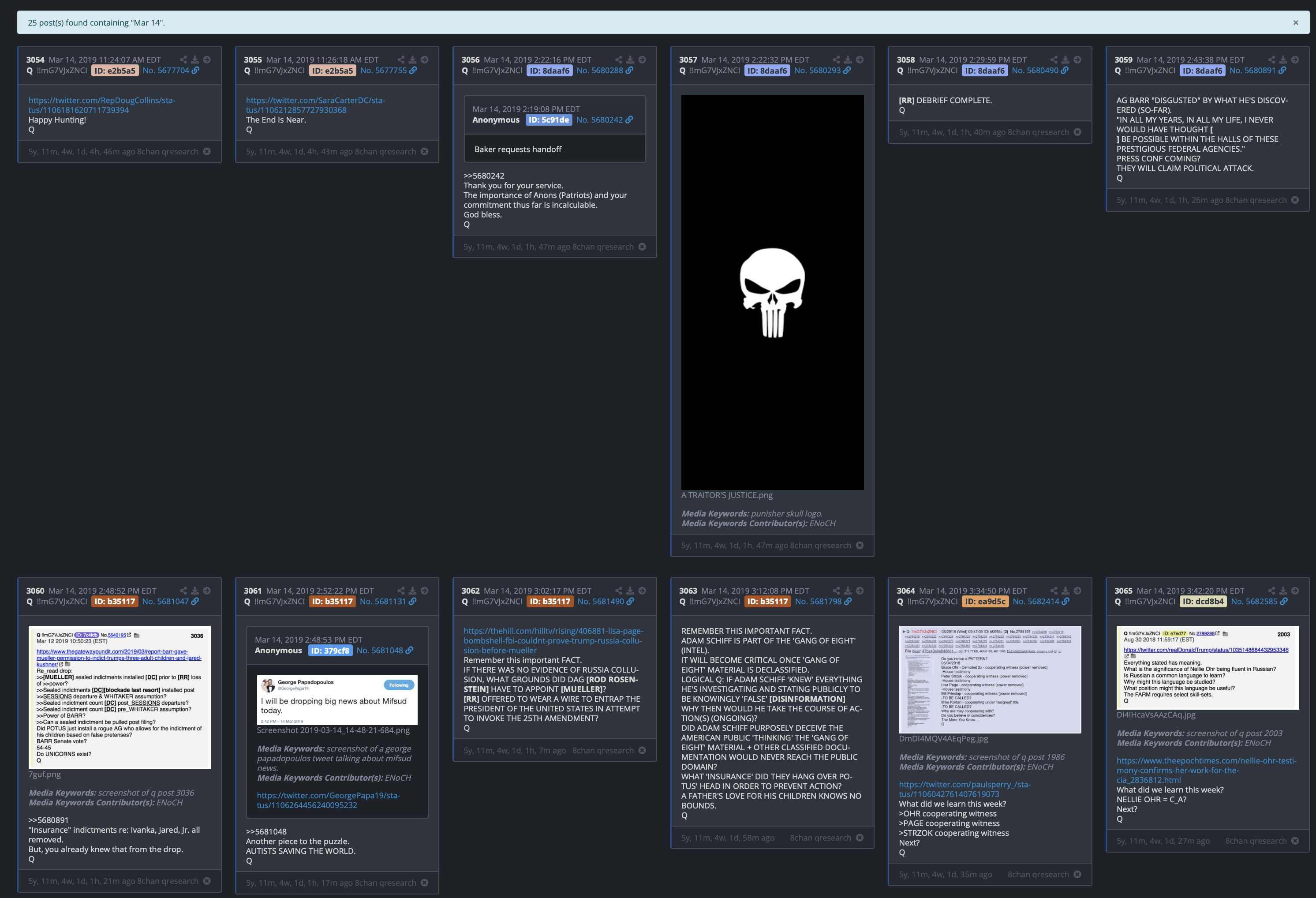Click ID: 5c91de badge in quoted post
This screenshot has width=1316, height=898.
pos(549,120)
